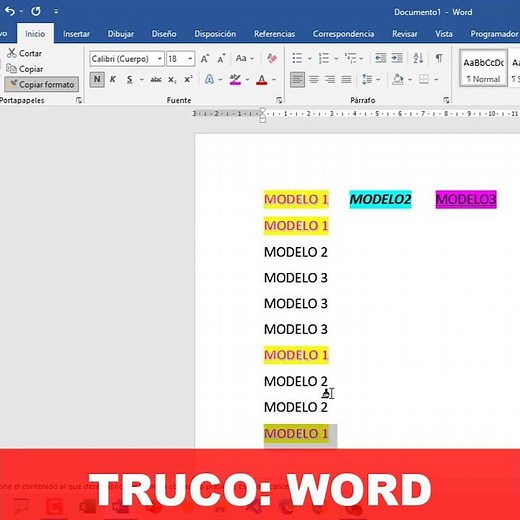Open the Párrafo dialog launcher
This screenshot has height=520, width=520.
(446, 100)
